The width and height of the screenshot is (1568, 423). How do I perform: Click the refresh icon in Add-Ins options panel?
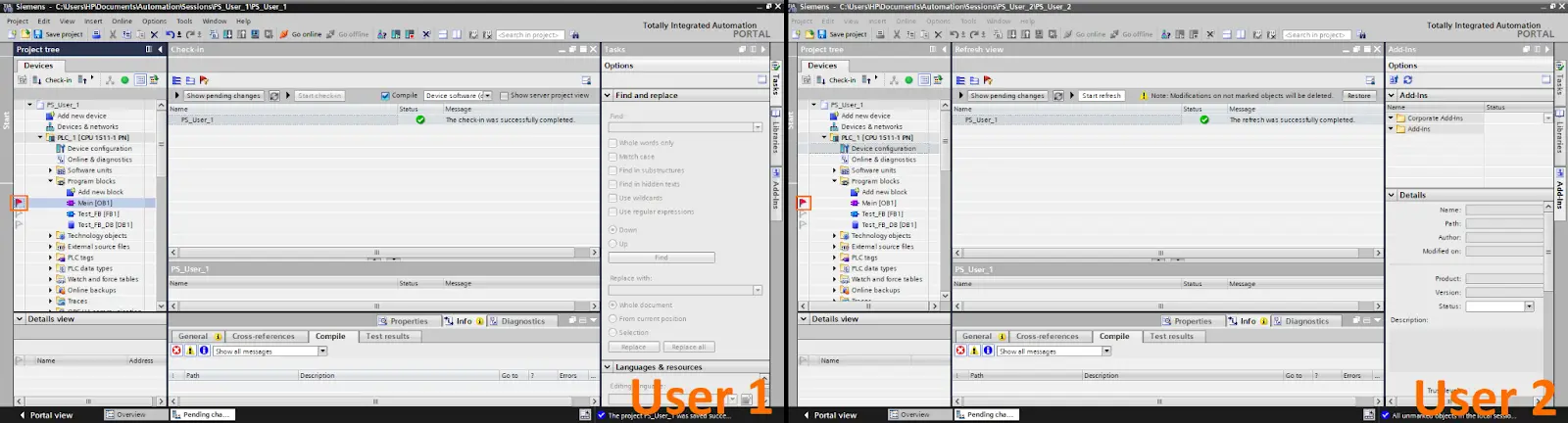(1407, 80)
